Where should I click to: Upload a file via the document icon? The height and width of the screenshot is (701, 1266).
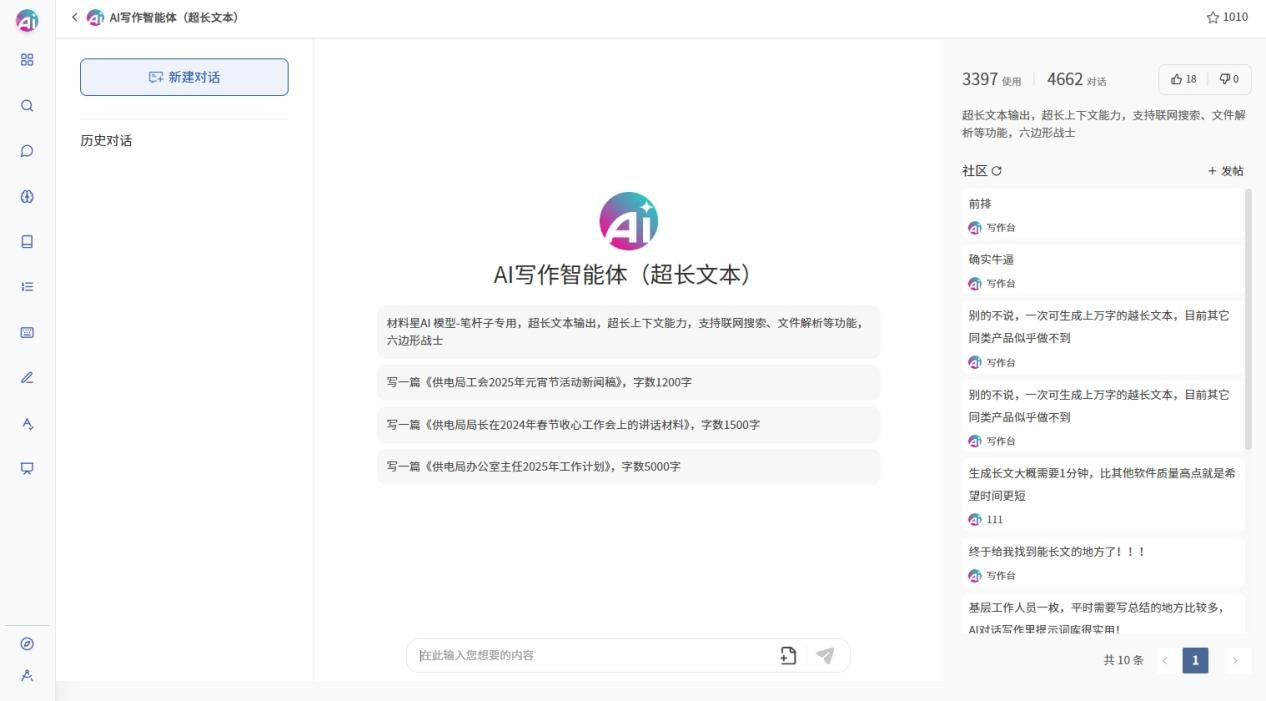tap(788, 655)
